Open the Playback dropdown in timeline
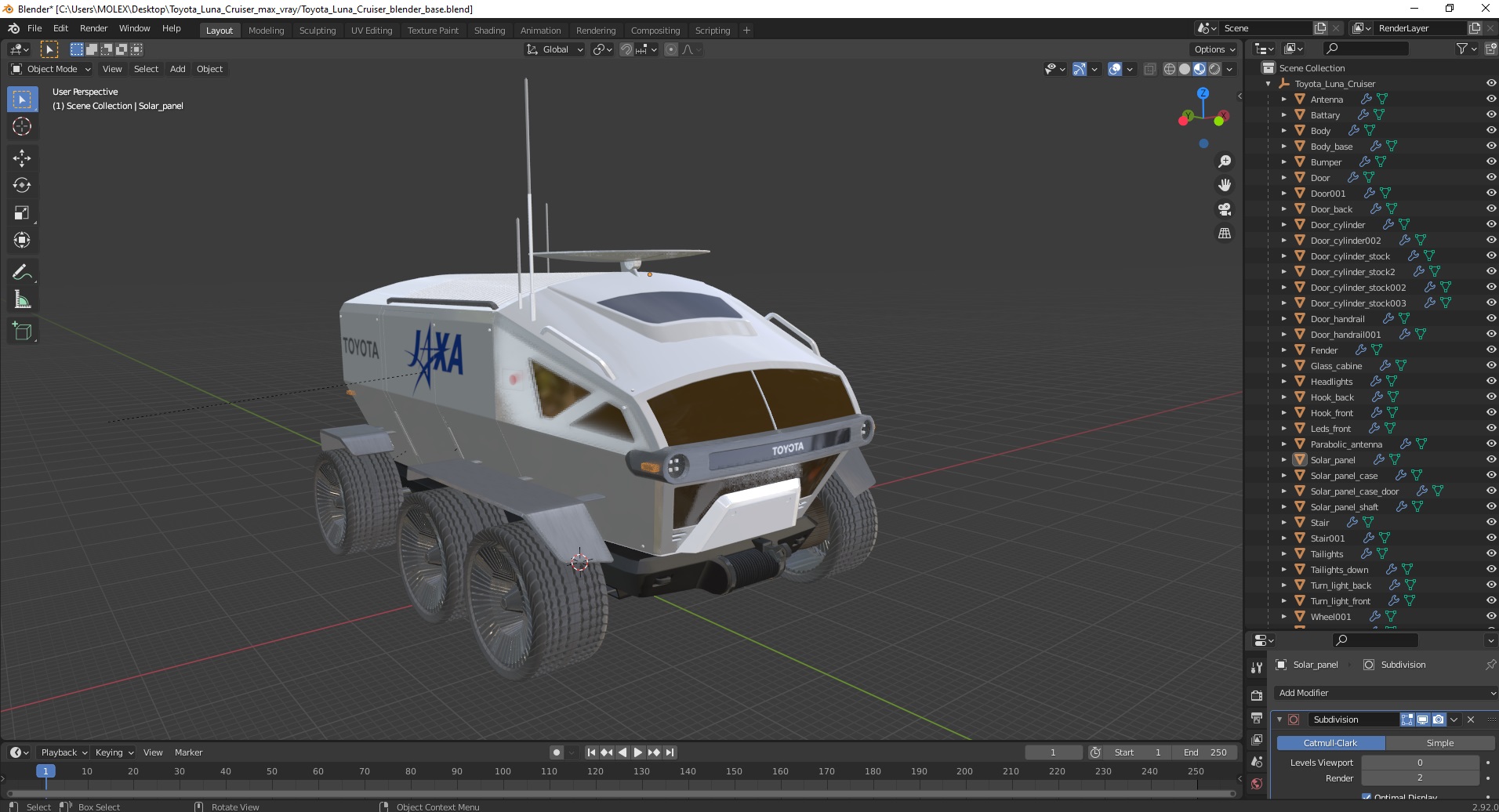The image size is (1499, 812). (64, 752)
